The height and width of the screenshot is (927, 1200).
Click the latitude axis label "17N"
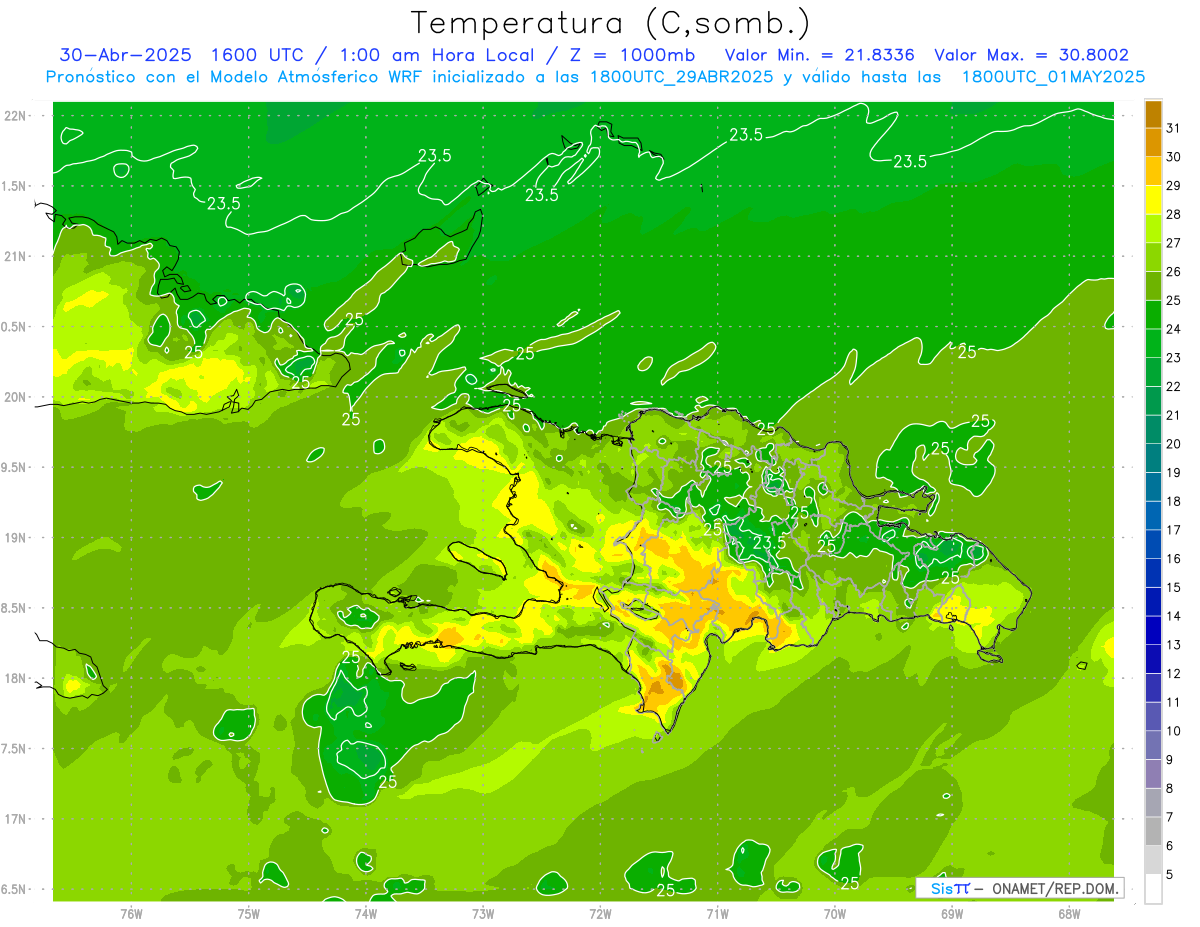(17, 819)
